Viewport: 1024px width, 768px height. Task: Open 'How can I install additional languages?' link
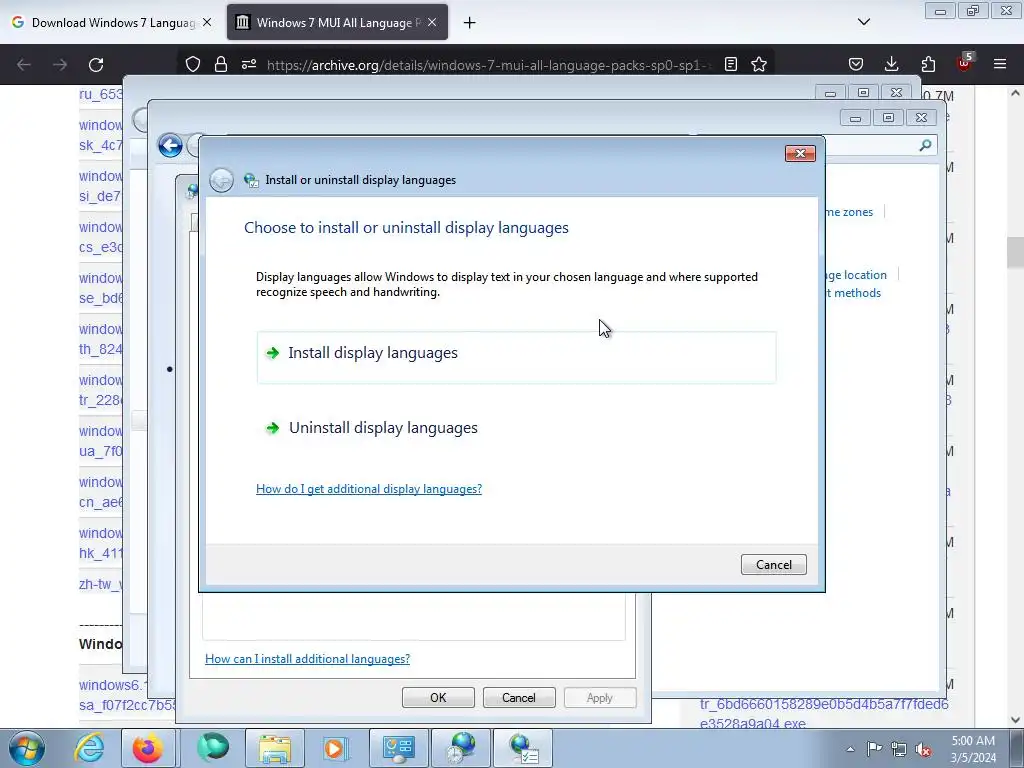308,658
